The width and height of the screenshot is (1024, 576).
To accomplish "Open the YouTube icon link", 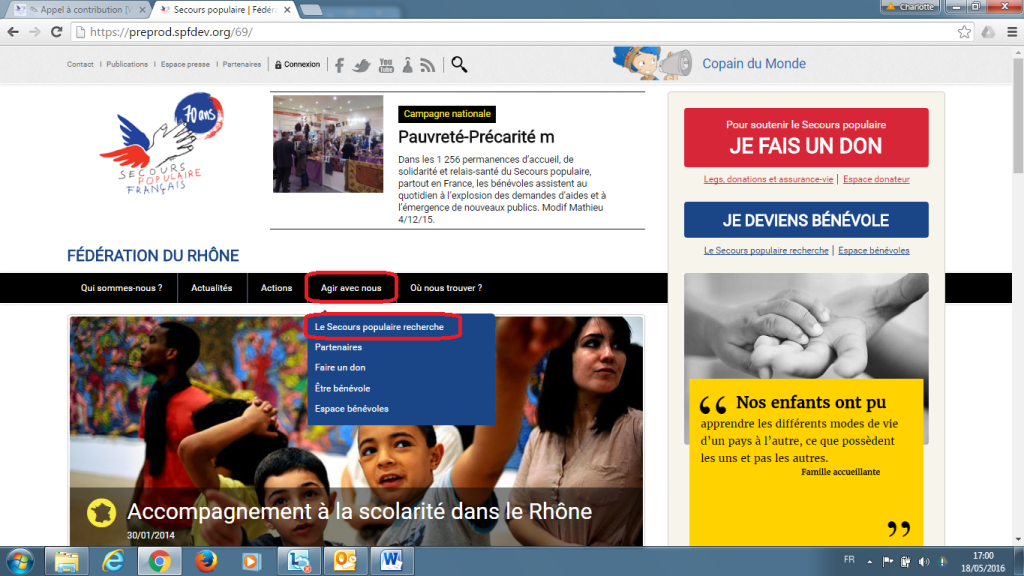I will click(385, 65).
